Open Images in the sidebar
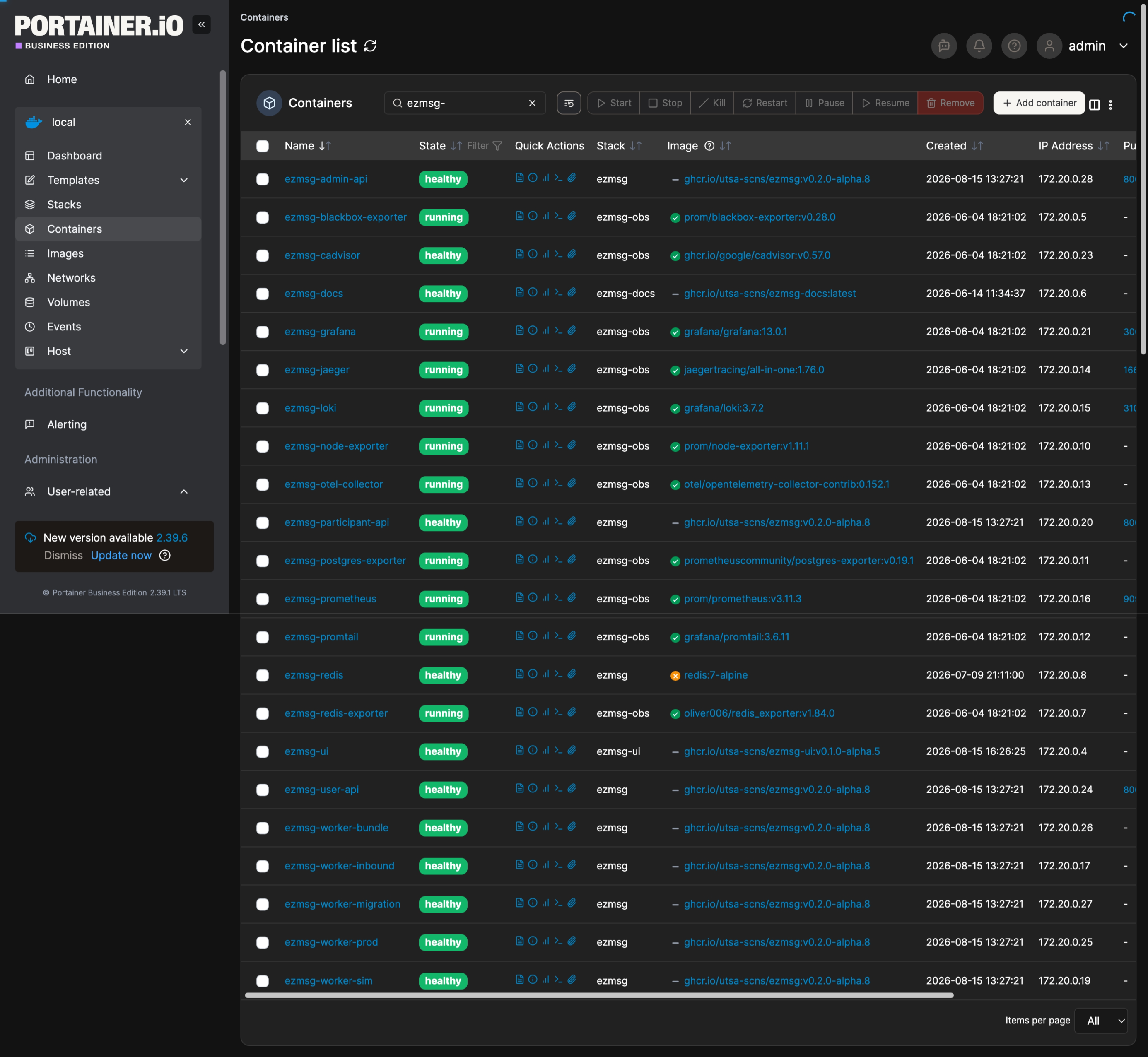 coord(108,253)
